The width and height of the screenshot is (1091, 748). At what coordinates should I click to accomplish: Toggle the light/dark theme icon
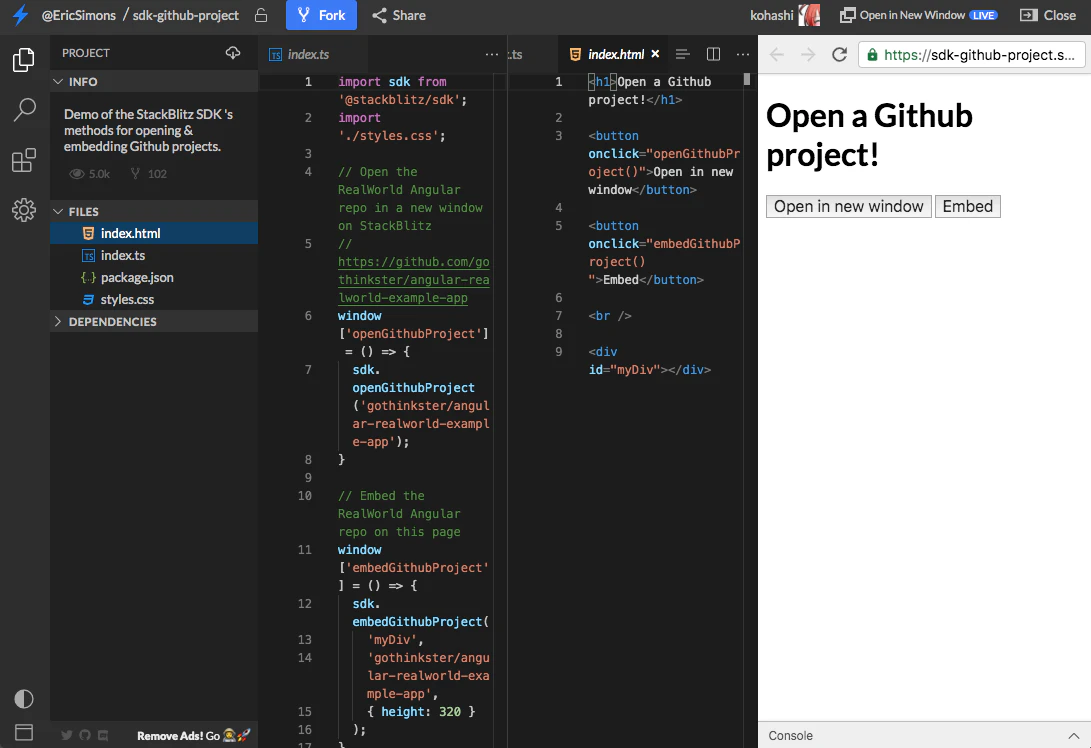pos(24,699)
